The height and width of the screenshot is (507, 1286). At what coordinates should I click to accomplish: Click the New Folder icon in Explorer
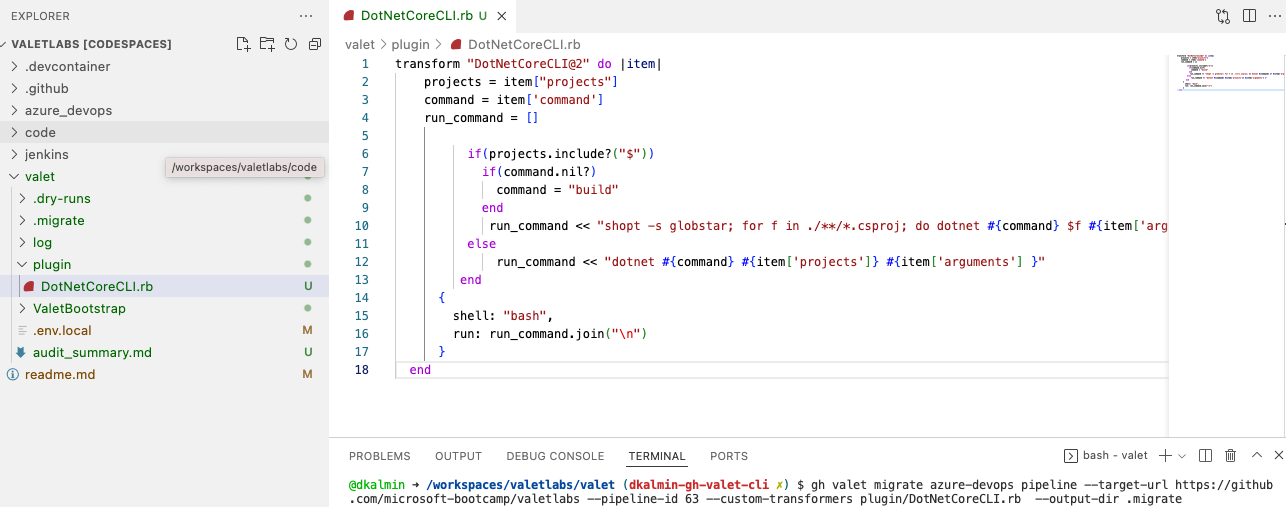point(267,44)
